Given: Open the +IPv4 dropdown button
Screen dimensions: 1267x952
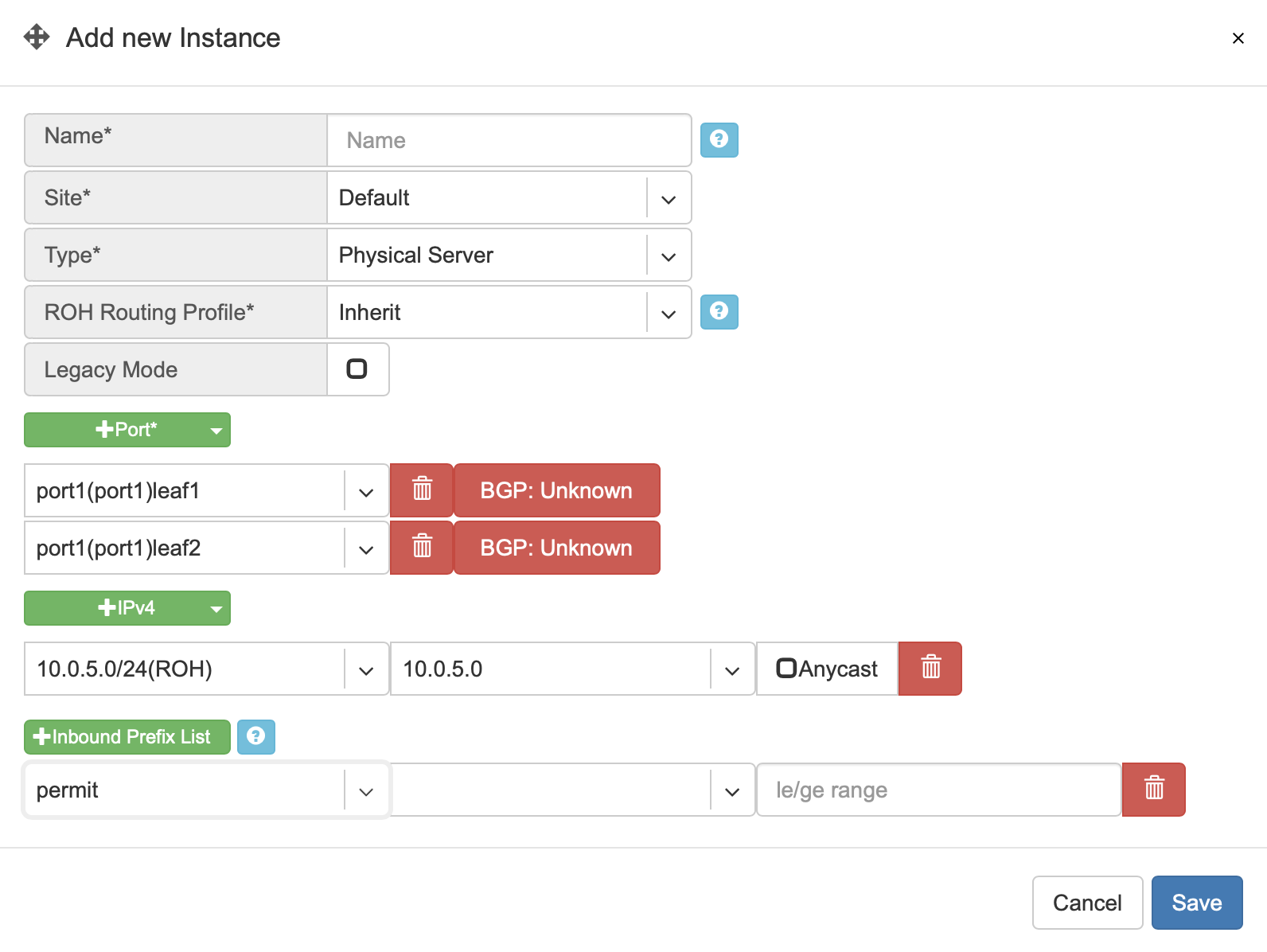Looking at the screenshot, I should click(x=127, y=608).
